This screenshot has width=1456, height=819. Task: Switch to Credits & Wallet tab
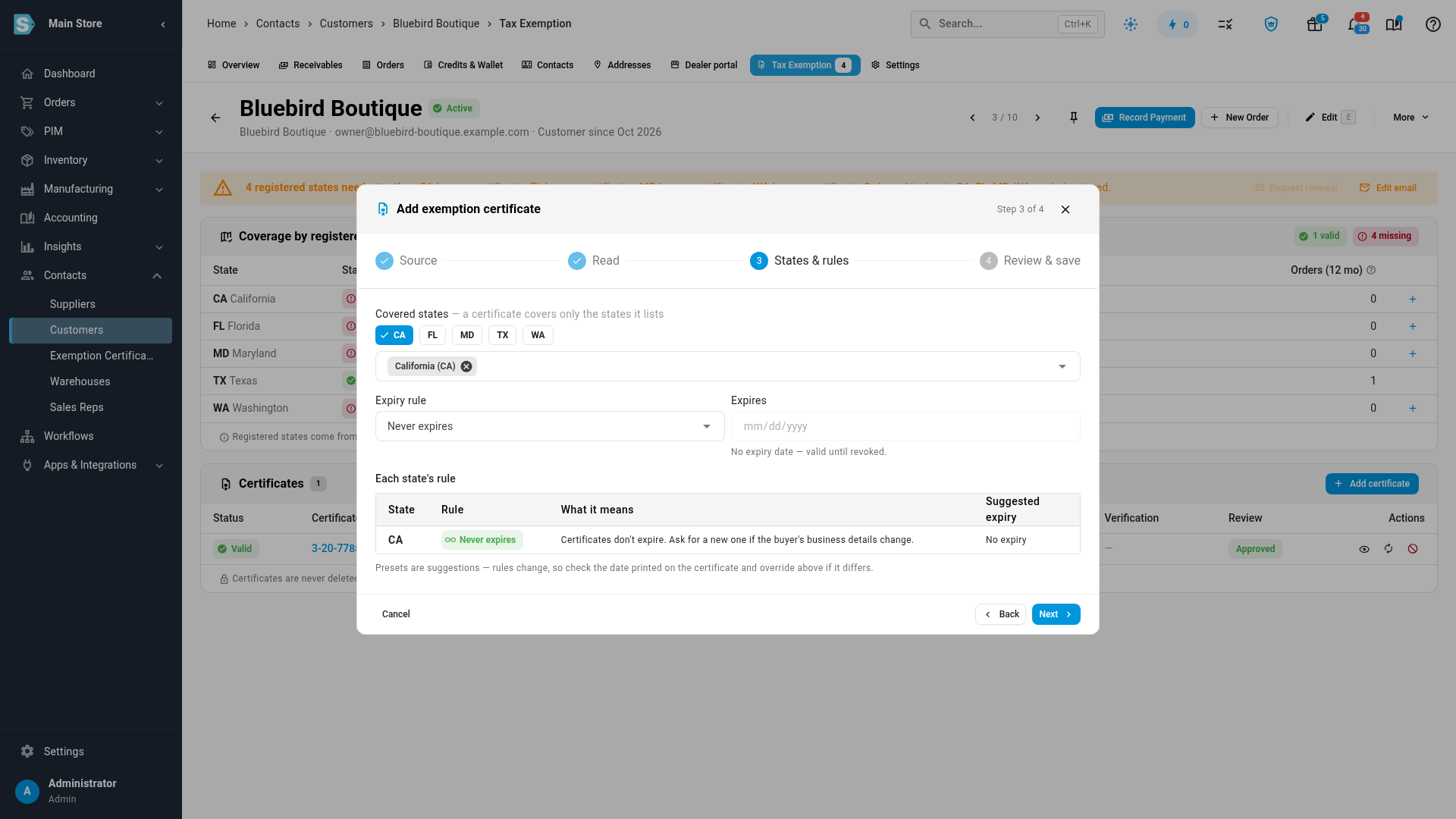pyautogui.click(x=463, y=65)
